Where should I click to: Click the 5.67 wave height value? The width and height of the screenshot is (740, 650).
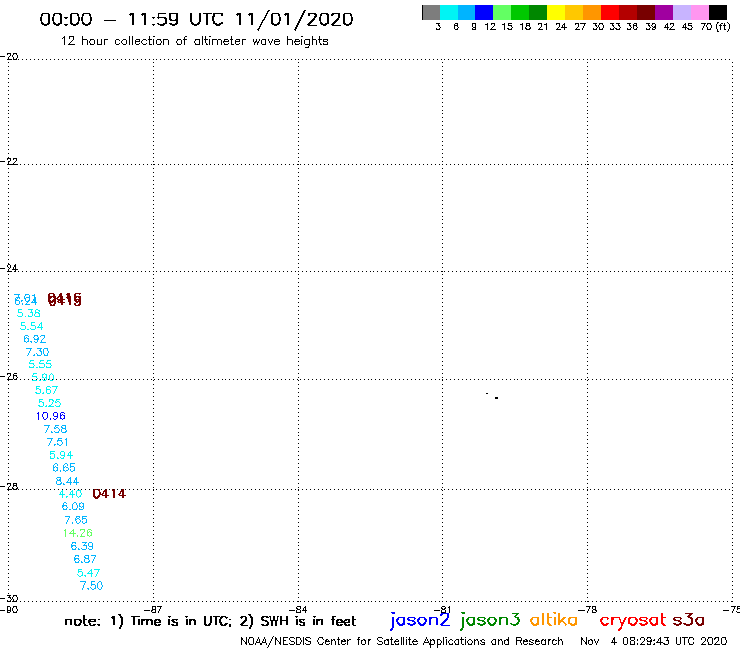pos(46,390)
